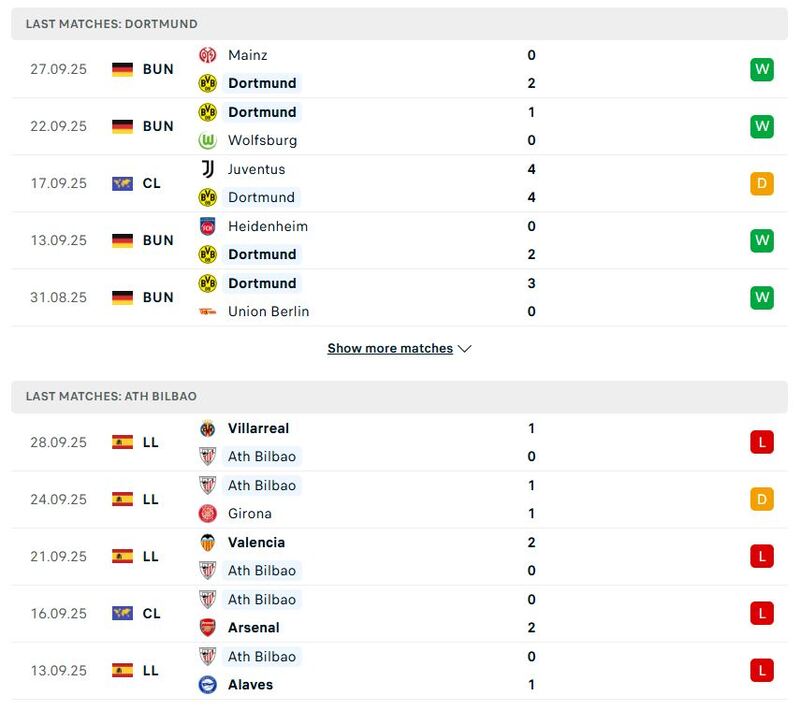Open the Arsenal club crest
The height and width of the screenshot is (710, 800).
click(210, 628)
